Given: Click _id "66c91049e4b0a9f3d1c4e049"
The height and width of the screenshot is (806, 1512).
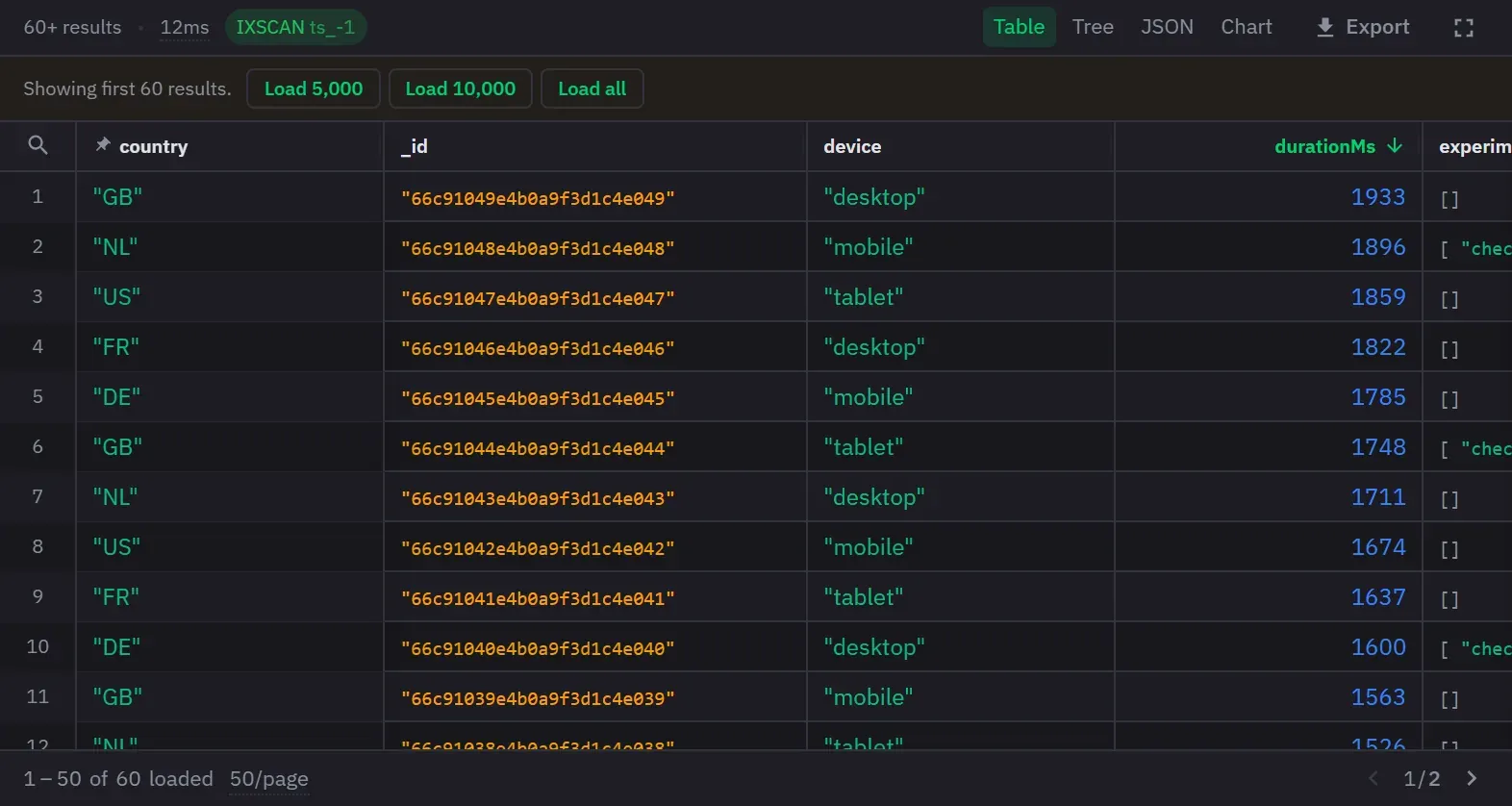Looking at the screenshot, I should pos(538,198).
